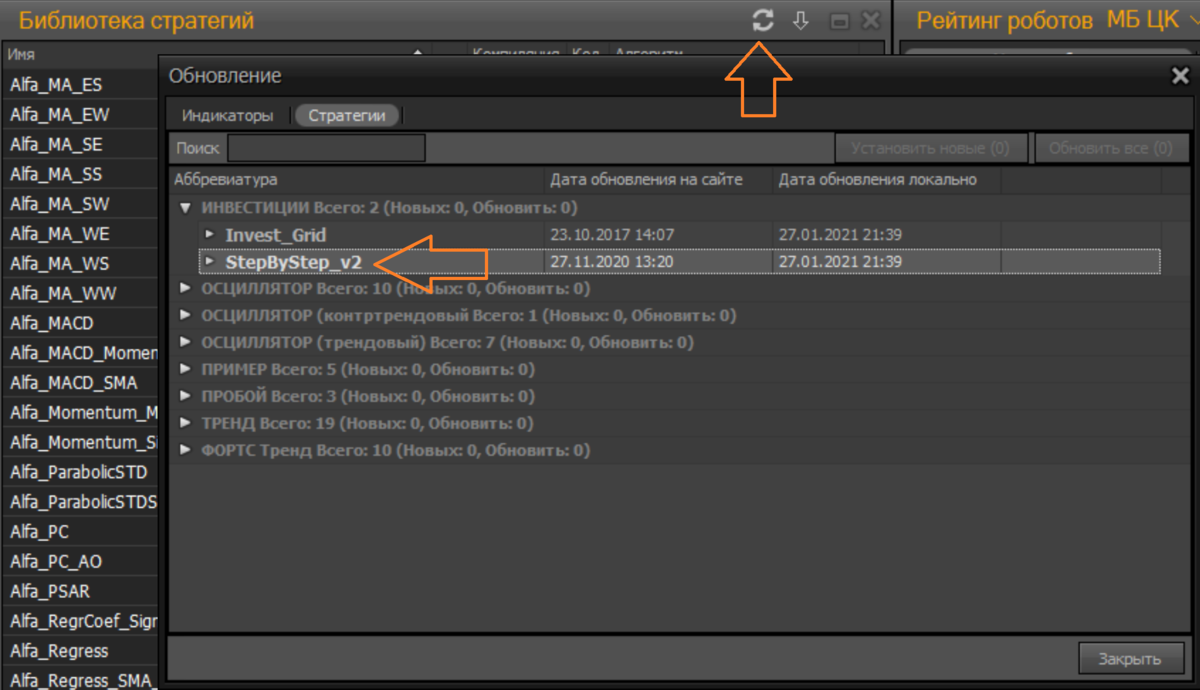Select Alfa_PC in the strategy library
This screenshot has height=690, width=1200.
pyautogui.click(x=39, y=532)
